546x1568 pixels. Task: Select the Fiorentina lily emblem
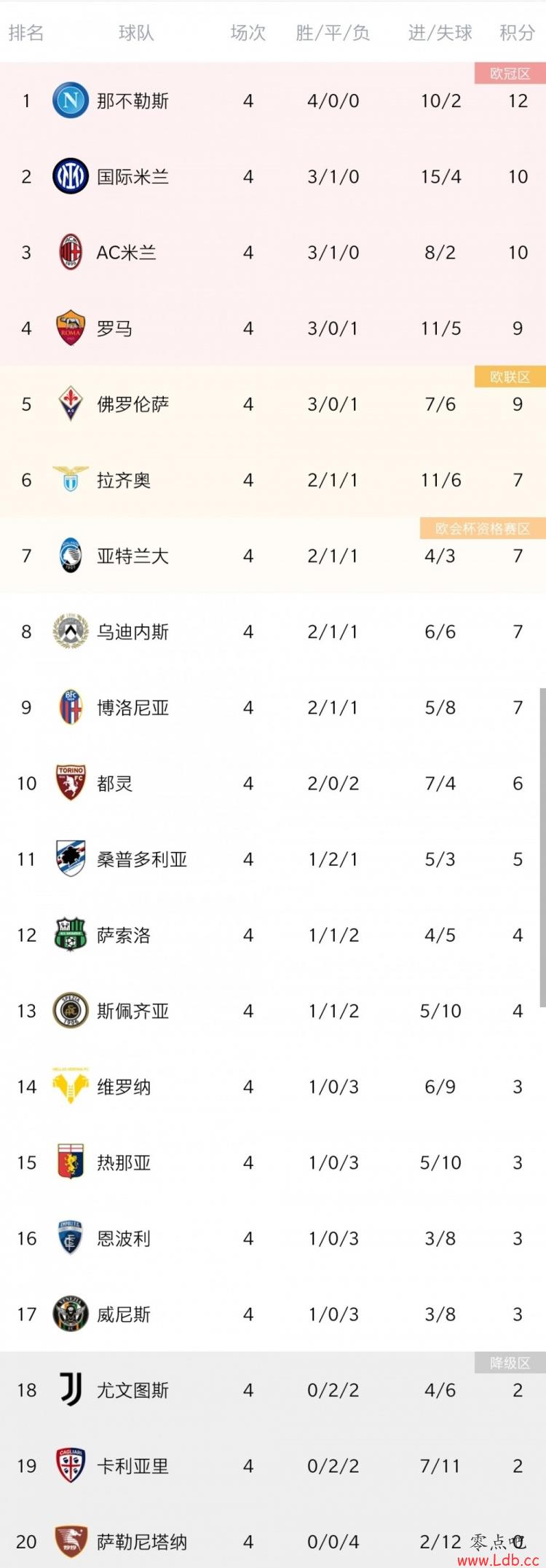[71, 403]
